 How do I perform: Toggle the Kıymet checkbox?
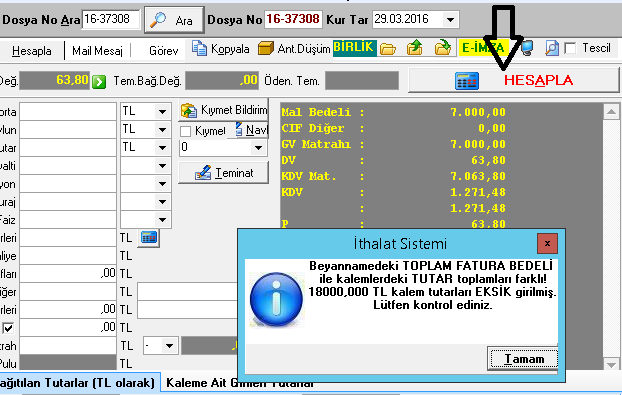tap(185, 131)
